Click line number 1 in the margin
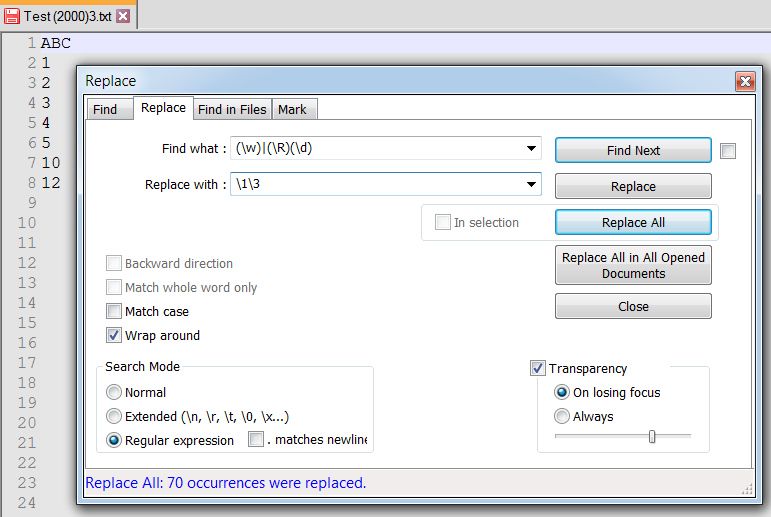This screenshot has width=771, height=517. pos(32,43)
